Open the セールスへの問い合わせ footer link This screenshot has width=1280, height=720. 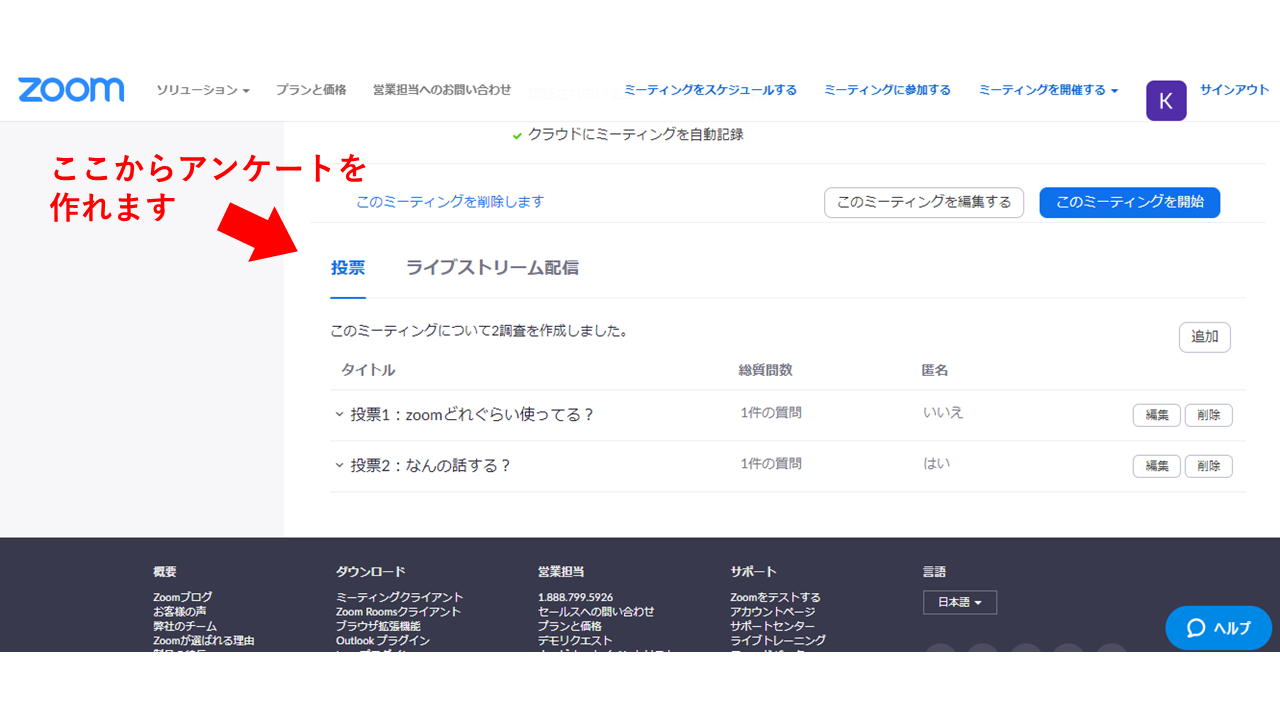click(x=596, y=611)
